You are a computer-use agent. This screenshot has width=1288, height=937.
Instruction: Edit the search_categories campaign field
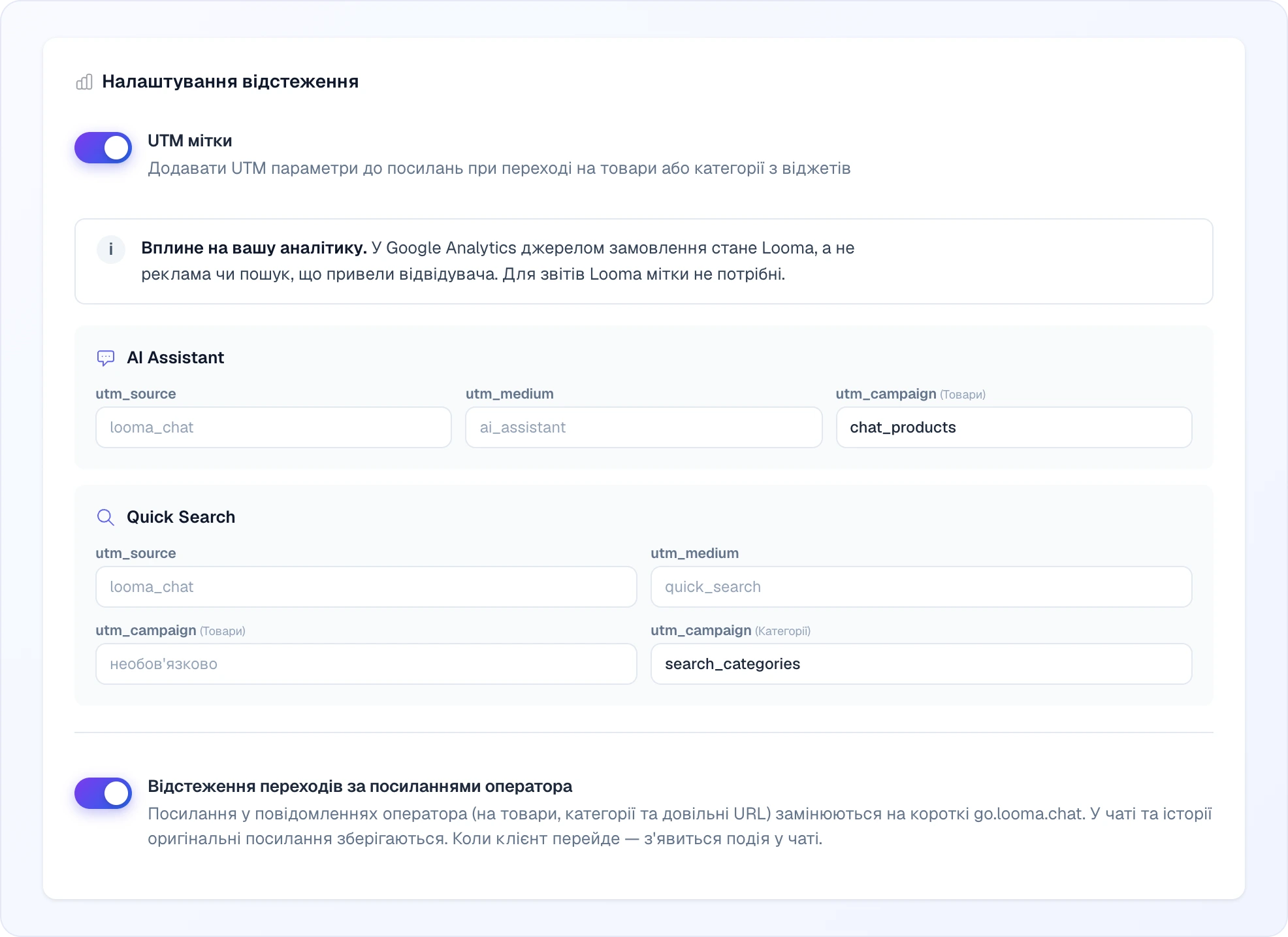pyautogui.click(x=921, y=664)
